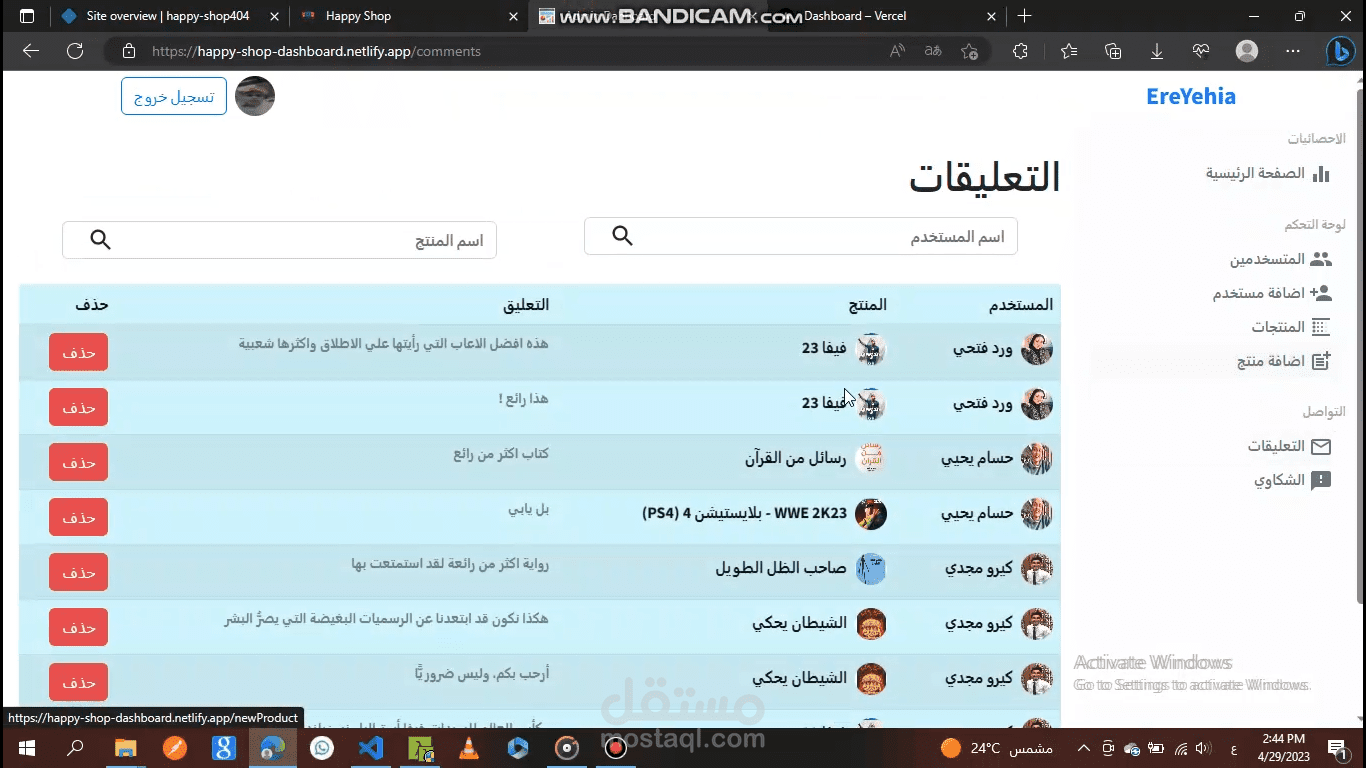Click the المتسخدمين people icon
The width and height of the screenshot is (1366, 768).
click(1321, 259)
